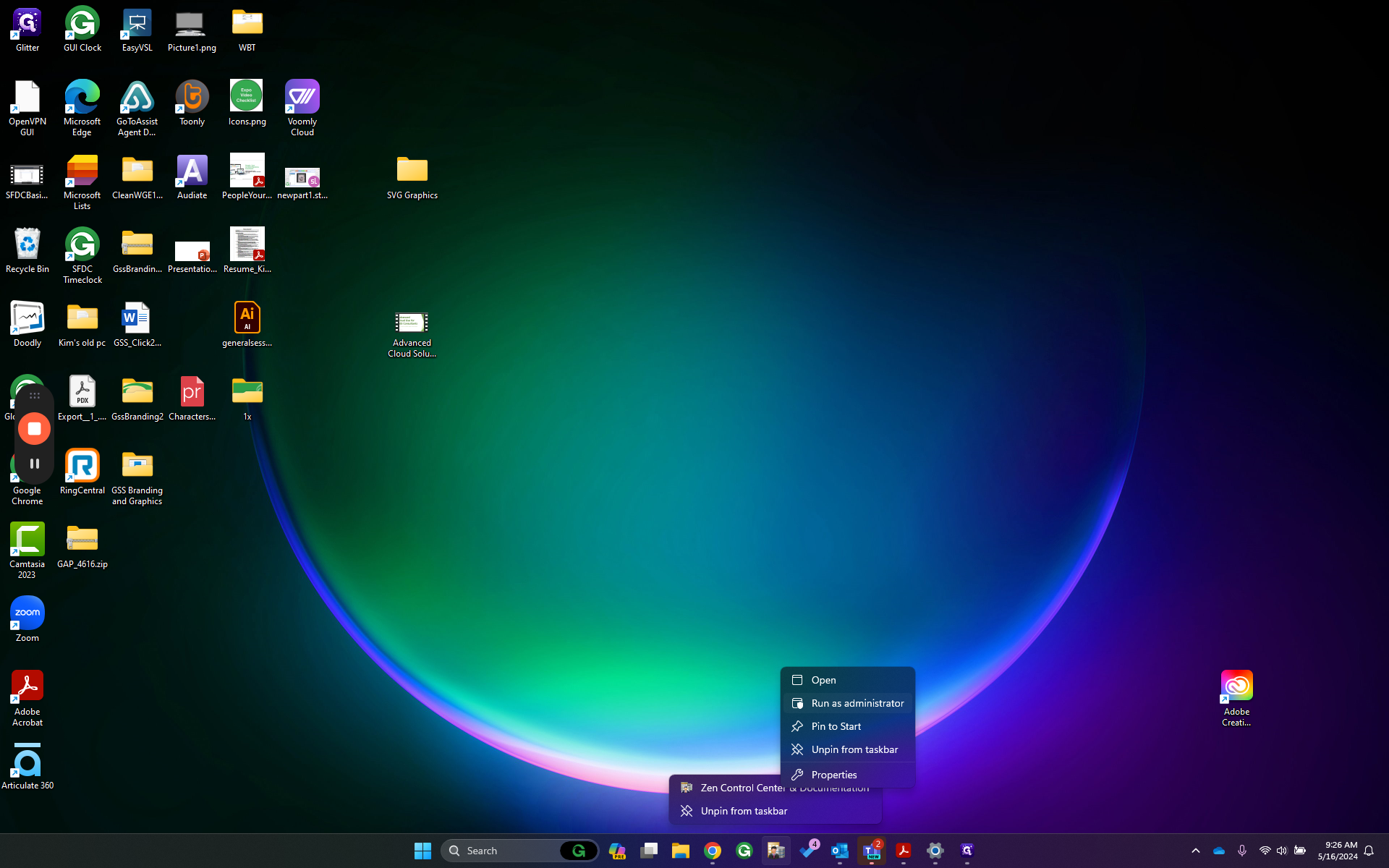Open Google Chrome from the taskbar
This screenshot has width=1389, height=868.
(713, 851)
